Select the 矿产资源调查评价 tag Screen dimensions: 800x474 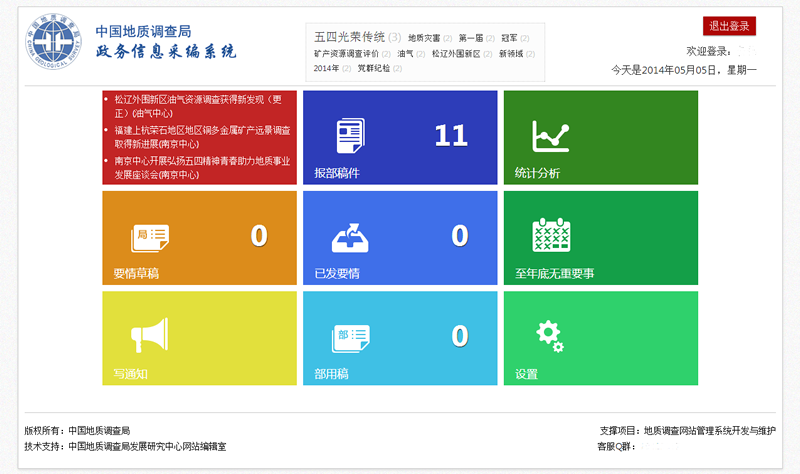[x=346, y=54]
